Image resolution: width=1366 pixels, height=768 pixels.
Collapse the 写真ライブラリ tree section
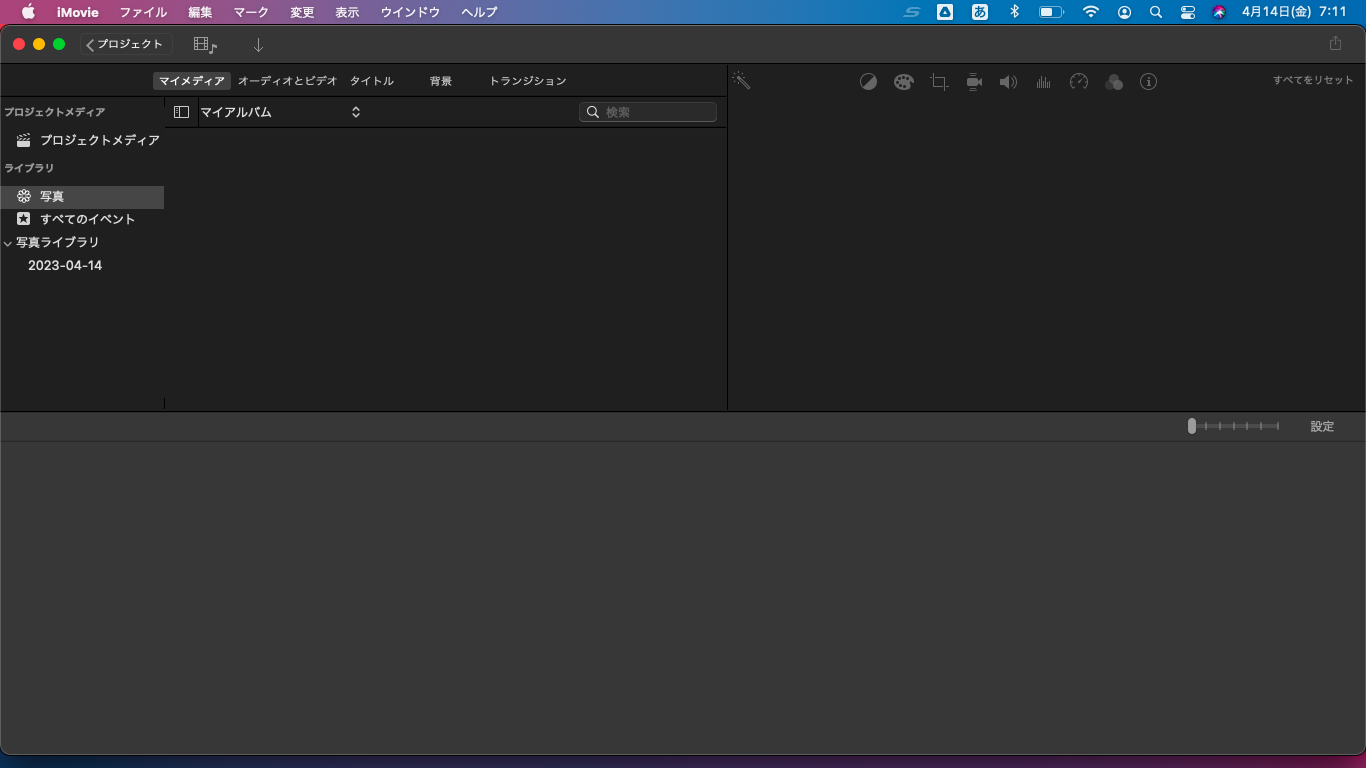click(8, 243)
